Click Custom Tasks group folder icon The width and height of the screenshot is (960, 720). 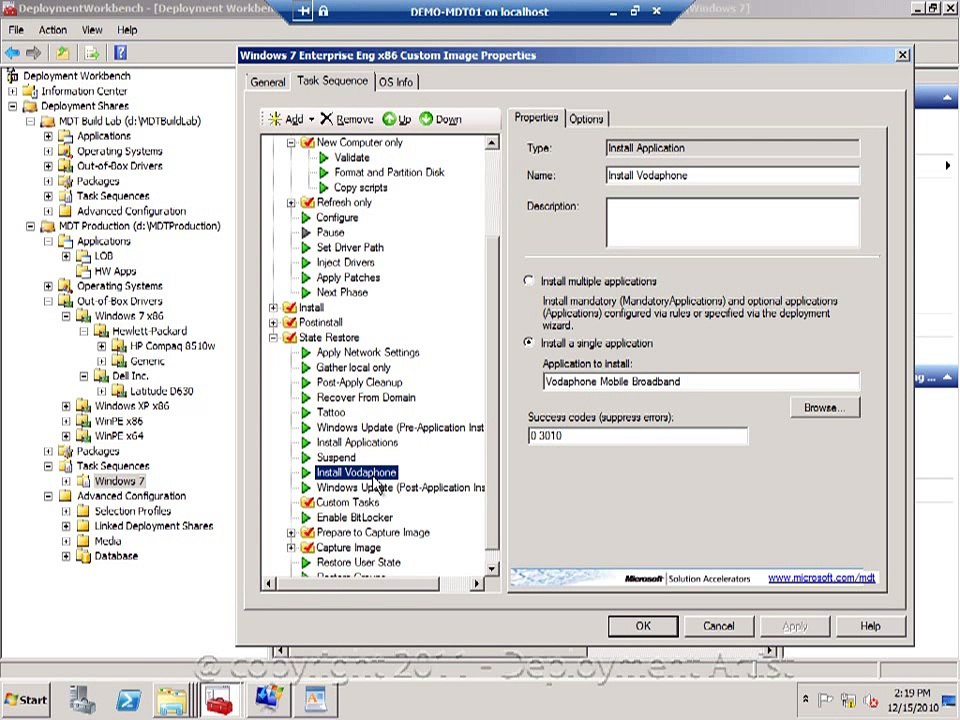pyautogui.click(x=307, y=503)
